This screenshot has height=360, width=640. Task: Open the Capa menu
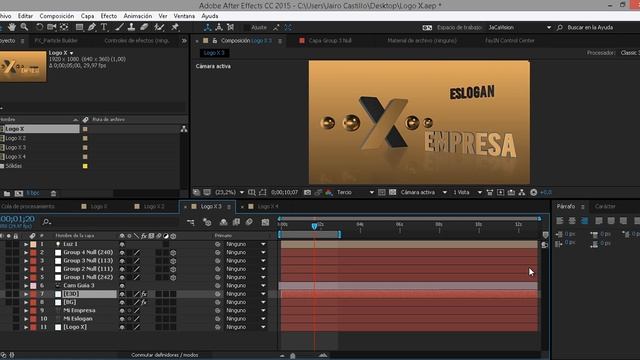pyautogui.click(x=87, y=16)
